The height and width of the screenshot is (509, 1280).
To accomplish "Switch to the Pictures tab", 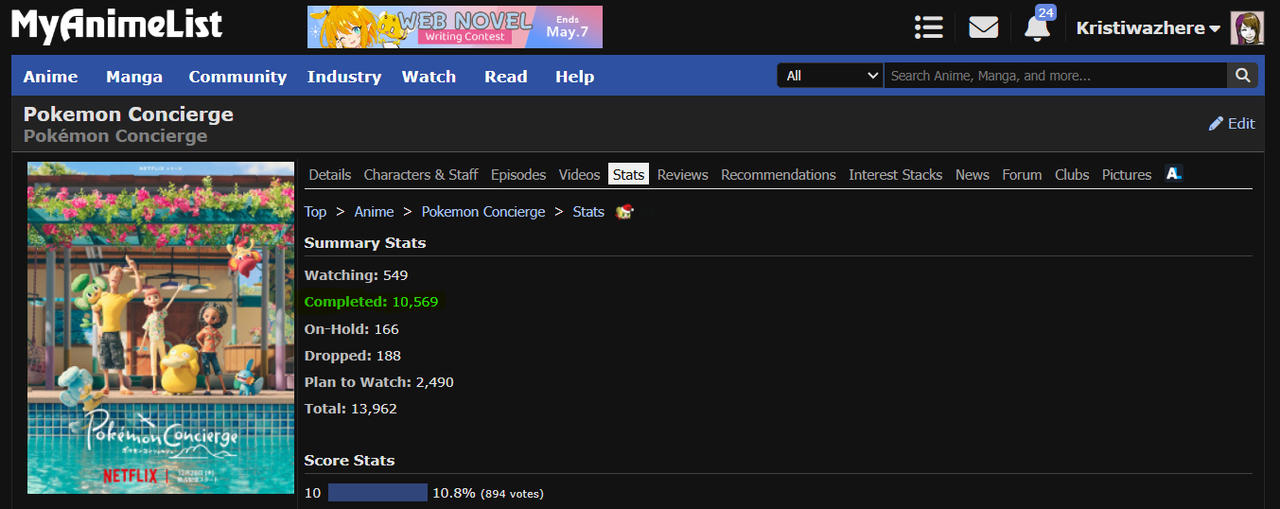I will point(1127,174).
